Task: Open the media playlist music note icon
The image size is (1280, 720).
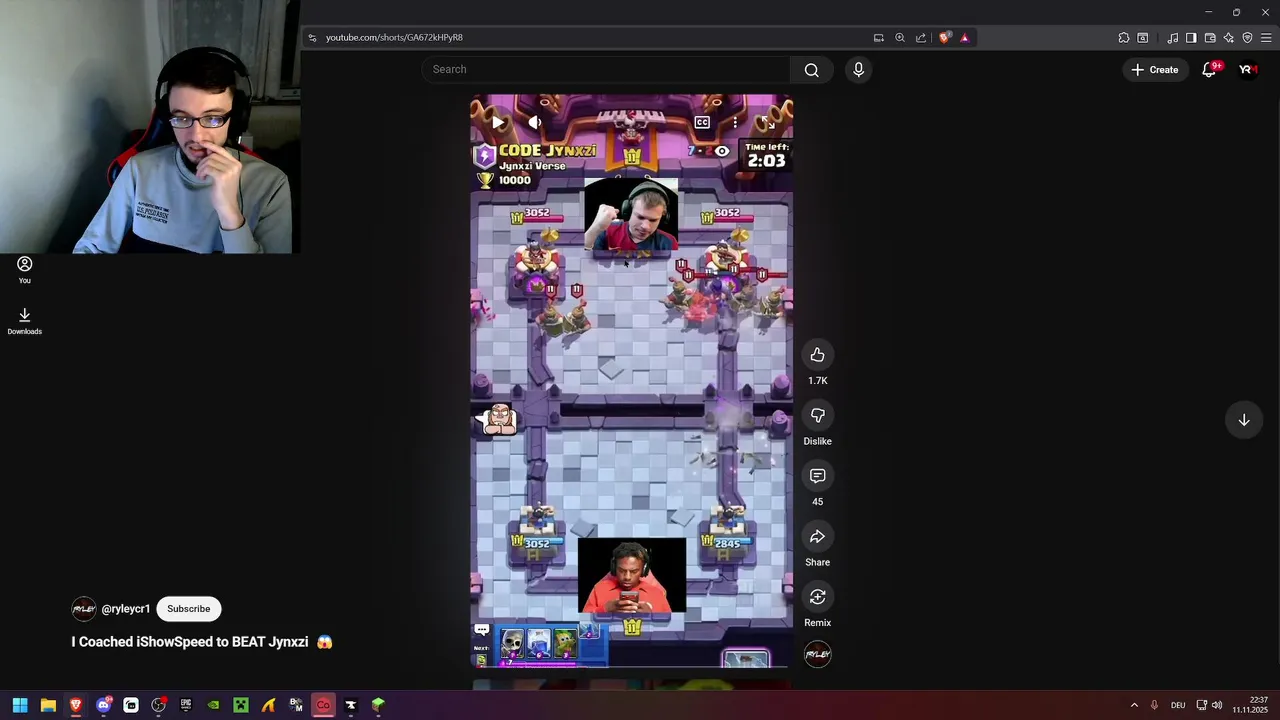Action: [1173, 37]
